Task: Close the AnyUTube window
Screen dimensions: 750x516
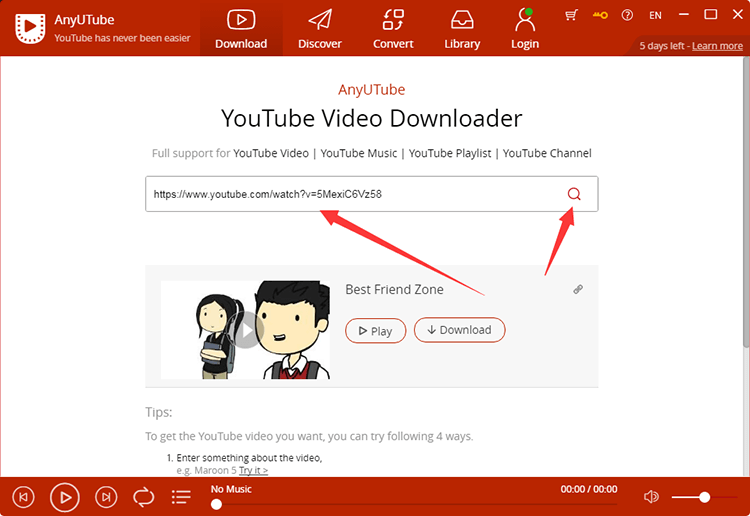Action: pos(738,15)
